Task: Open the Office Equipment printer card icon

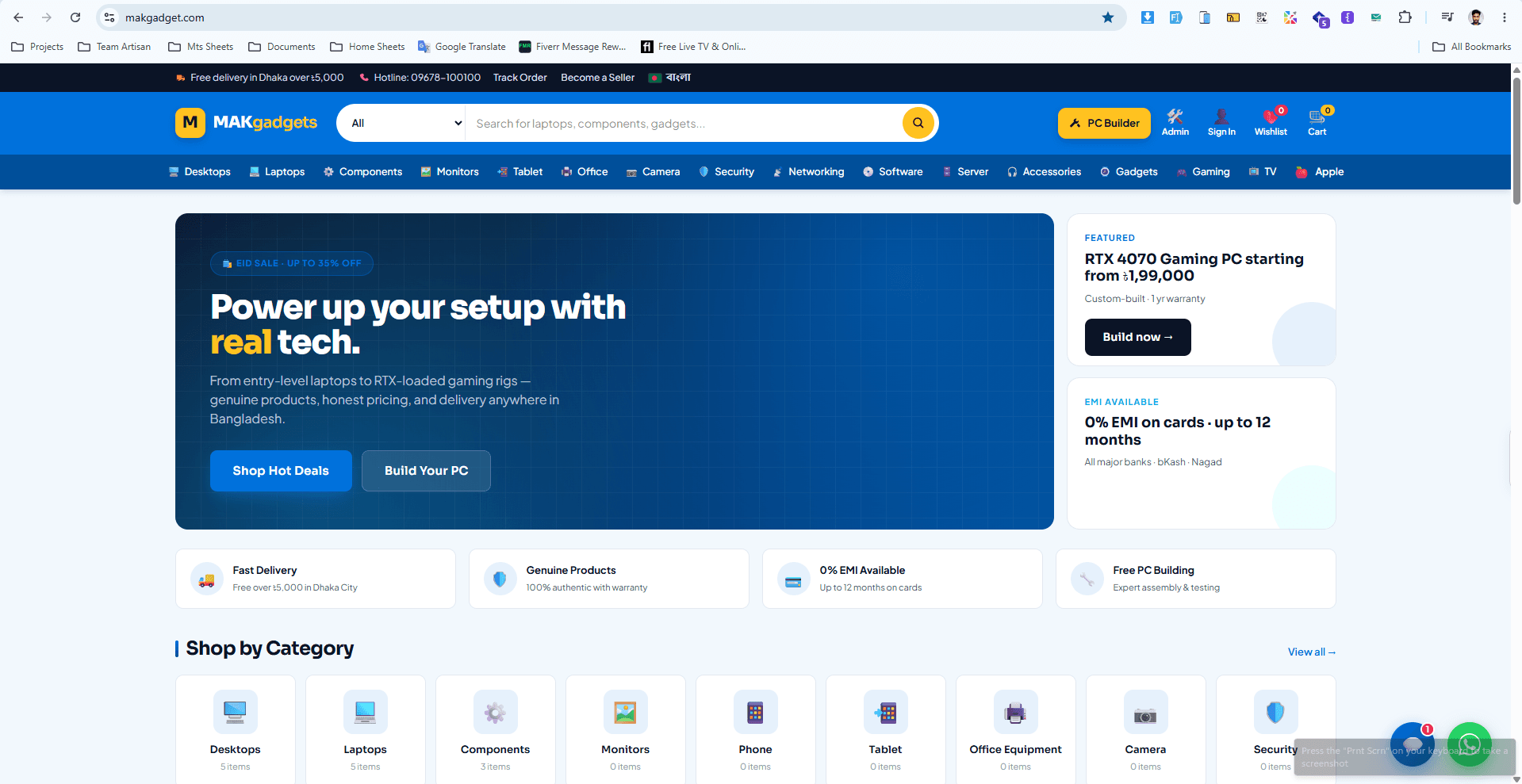Action: tap(1016, 712)
